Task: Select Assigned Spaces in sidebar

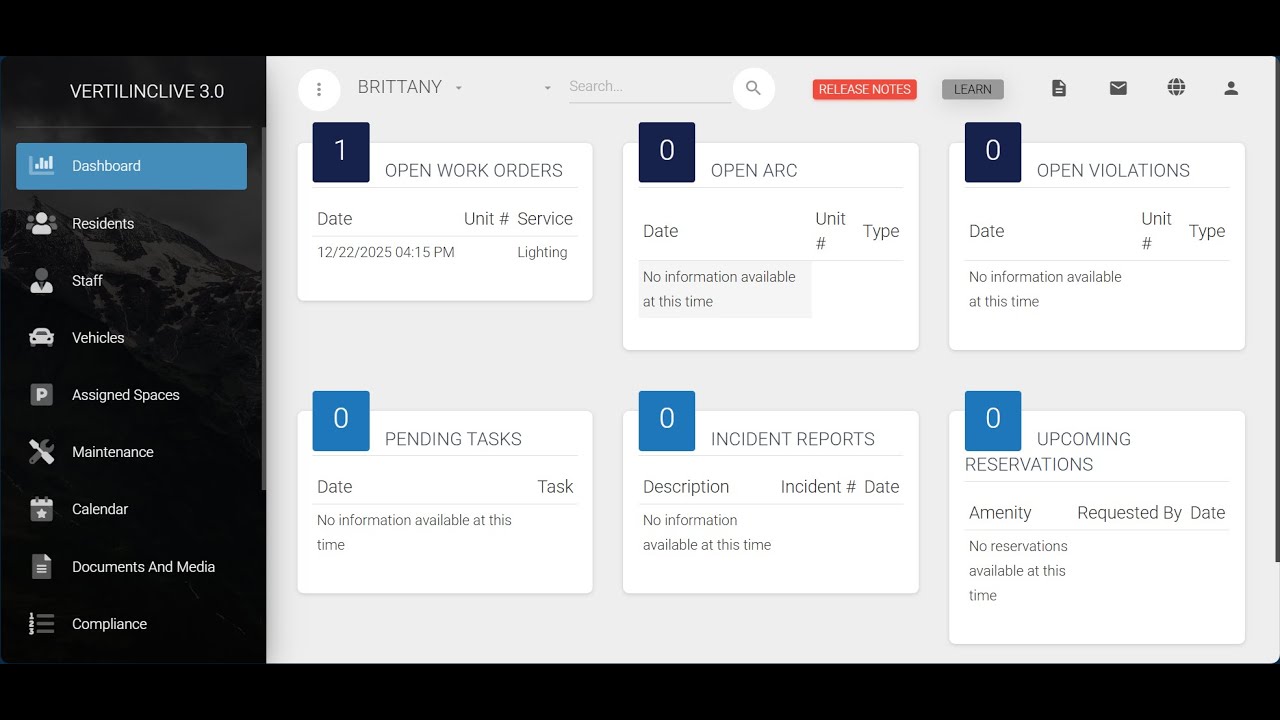Action: 131,395
